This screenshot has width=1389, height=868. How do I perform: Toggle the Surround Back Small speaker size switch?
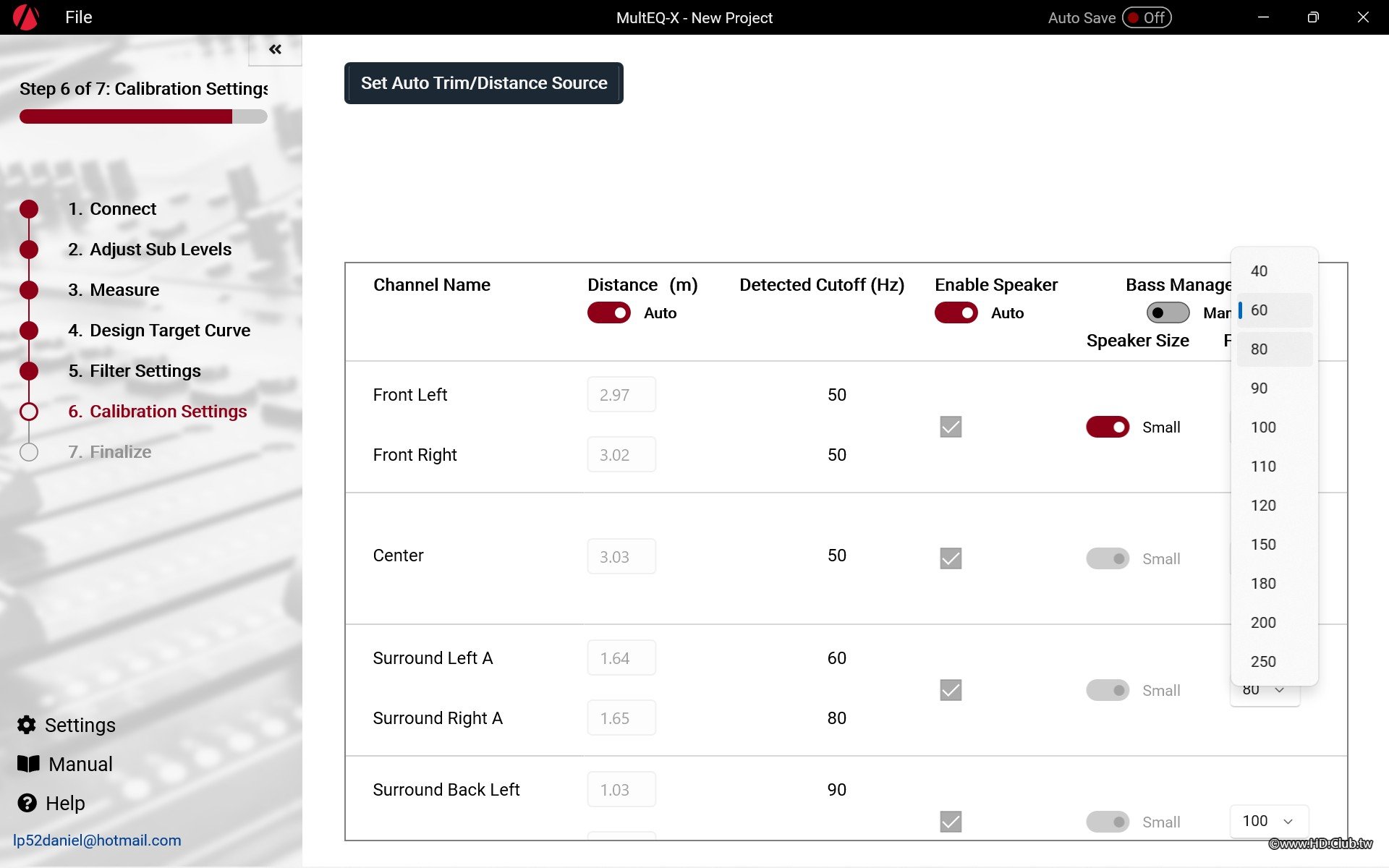(x=1108, y=822)
